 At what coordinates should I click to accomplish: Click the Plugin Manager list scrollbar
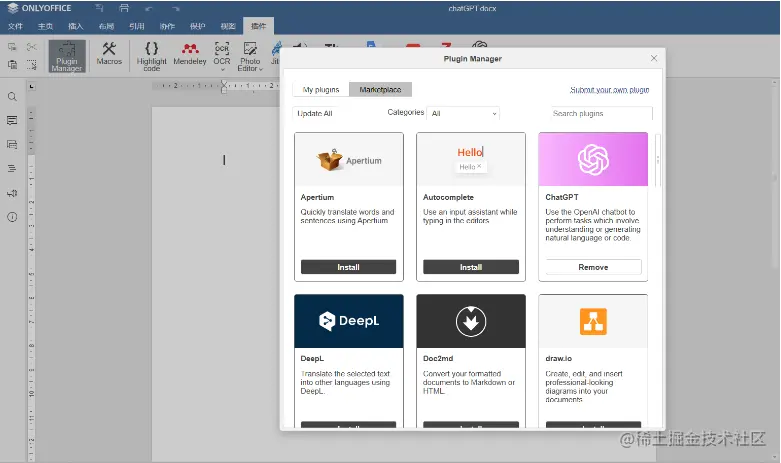pos(657,160)
